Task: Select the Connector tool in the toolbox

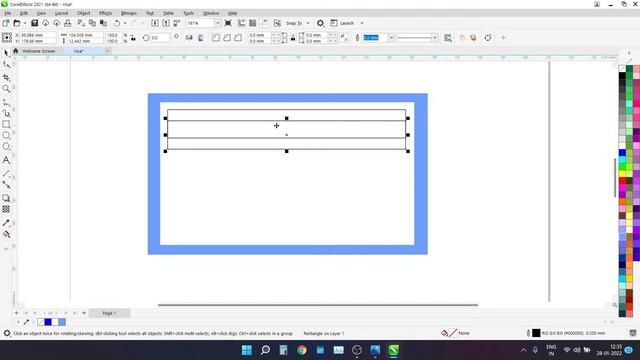Action: tap(6, 185)
